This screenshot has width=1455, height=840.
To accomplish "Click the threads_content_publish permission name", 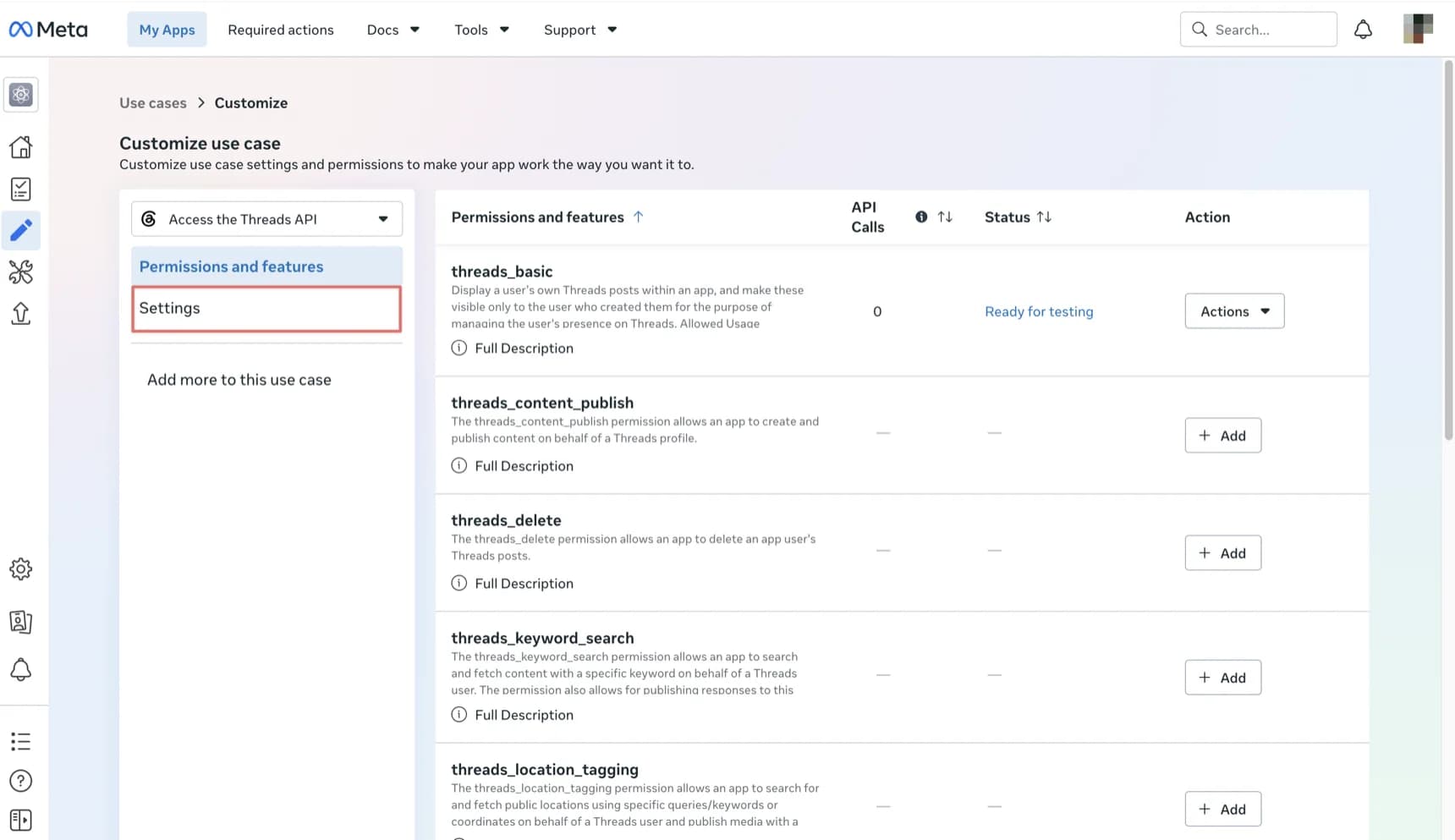I will 542,403.
